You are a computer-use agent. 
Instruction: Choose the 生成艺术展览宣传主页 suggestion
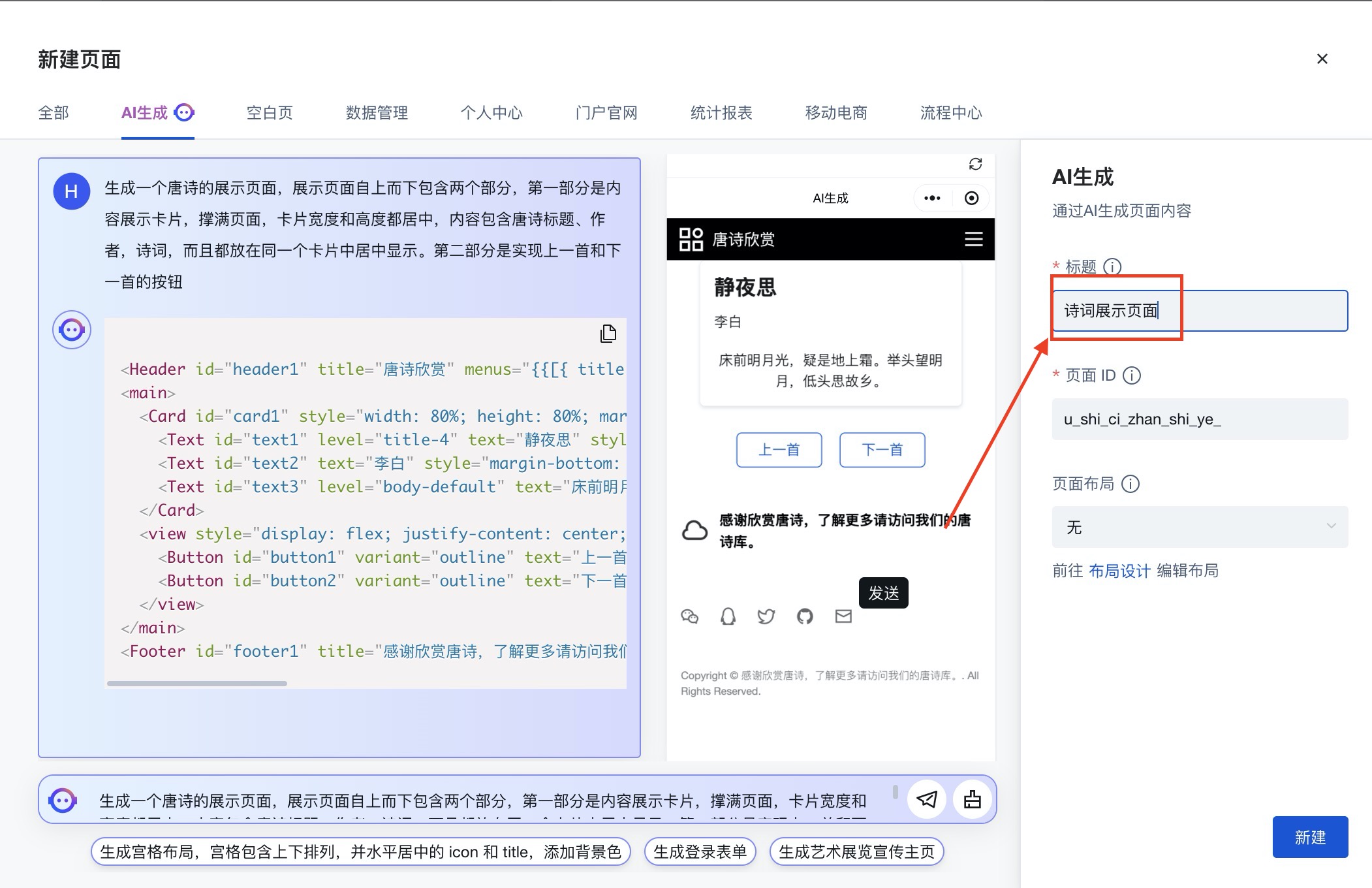[856, 852]
